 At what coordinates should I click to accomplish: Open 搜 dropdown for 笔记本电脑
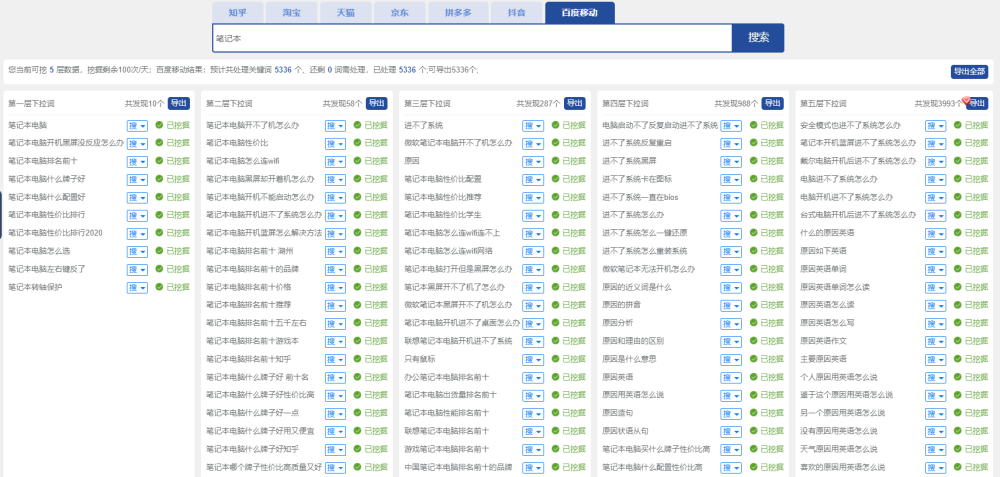tap(137, 126)
